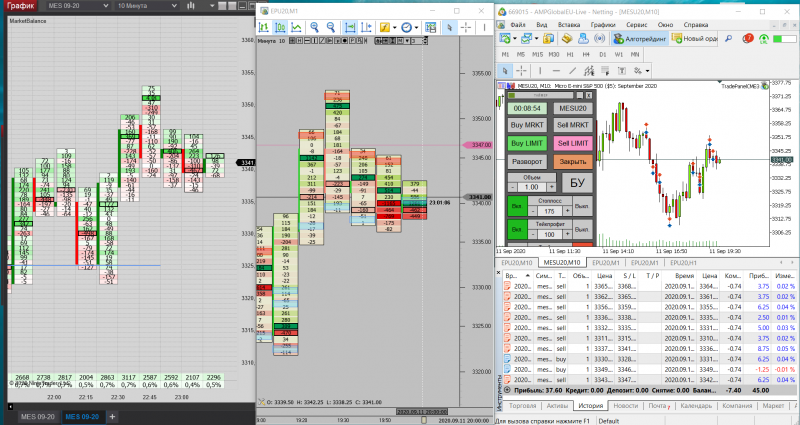Zoom in on the EPU20,M1 chart
This screenshot has width=800, height=425.
314,28
